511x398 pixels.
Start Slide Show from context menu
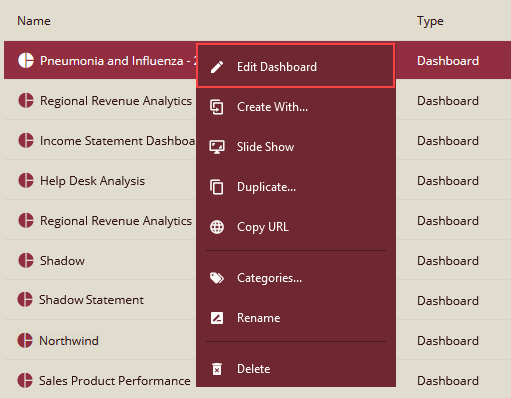tap(296, 147)
